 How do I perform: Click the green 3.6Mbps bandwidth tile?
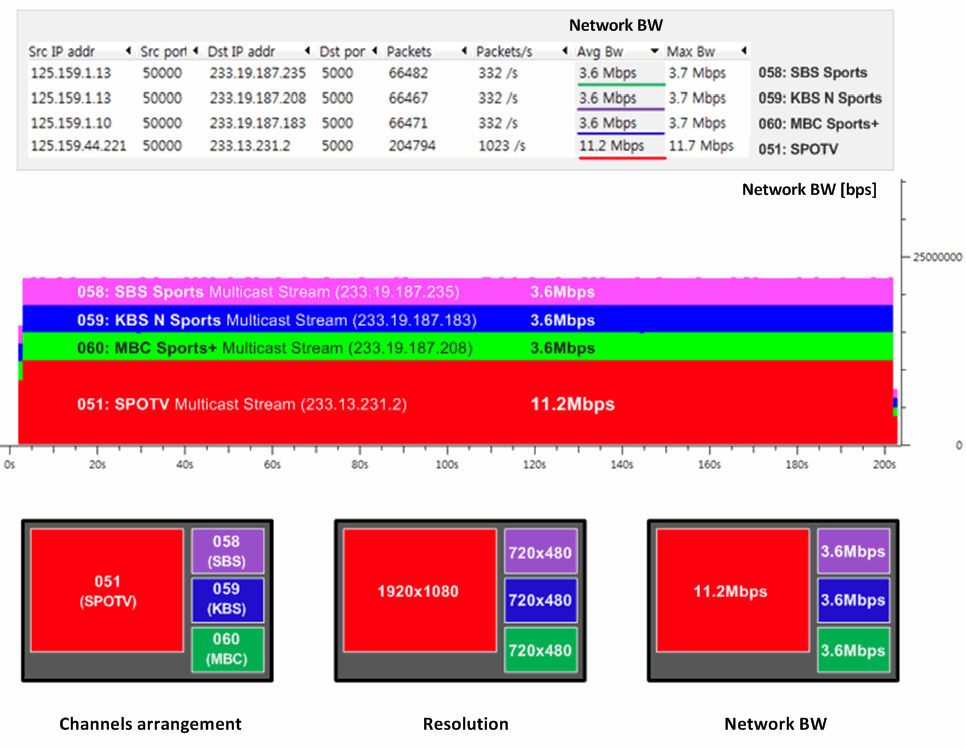click(x=853, y=650)
